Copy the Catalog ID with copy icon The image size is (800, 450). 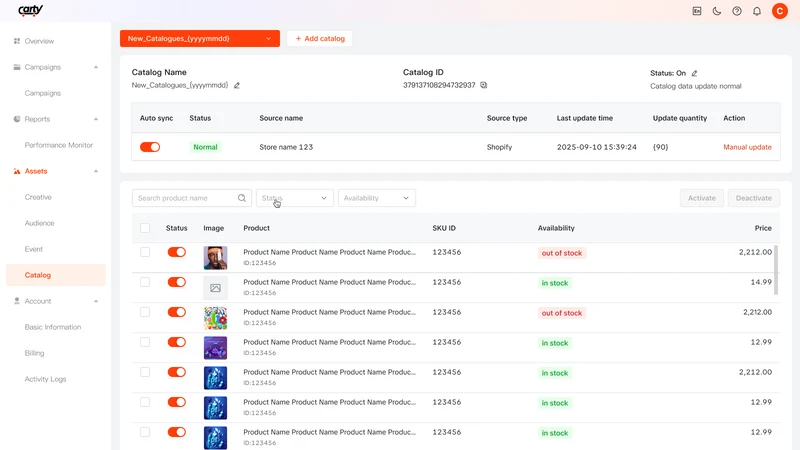pos(484,85)
